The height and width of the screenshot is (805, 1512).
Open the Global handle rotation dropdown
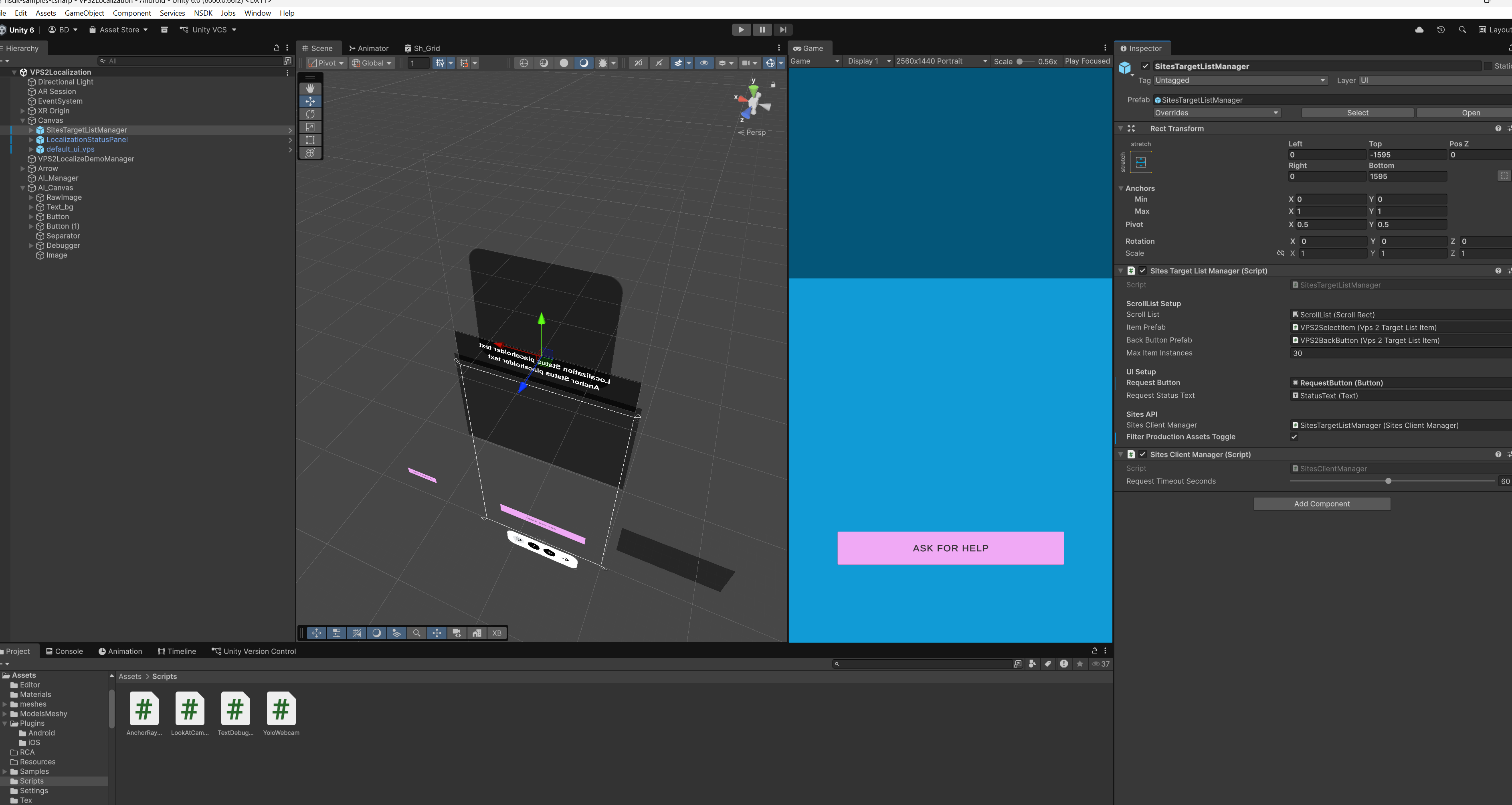372,63
